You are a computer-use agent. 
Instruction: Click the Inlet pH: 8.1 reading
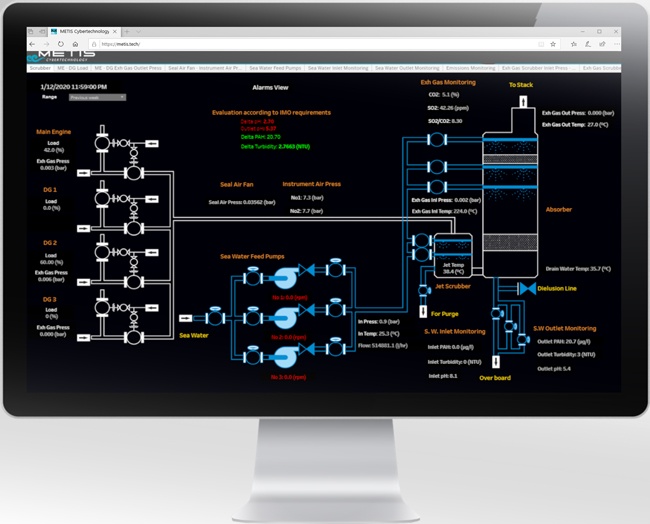443,376
